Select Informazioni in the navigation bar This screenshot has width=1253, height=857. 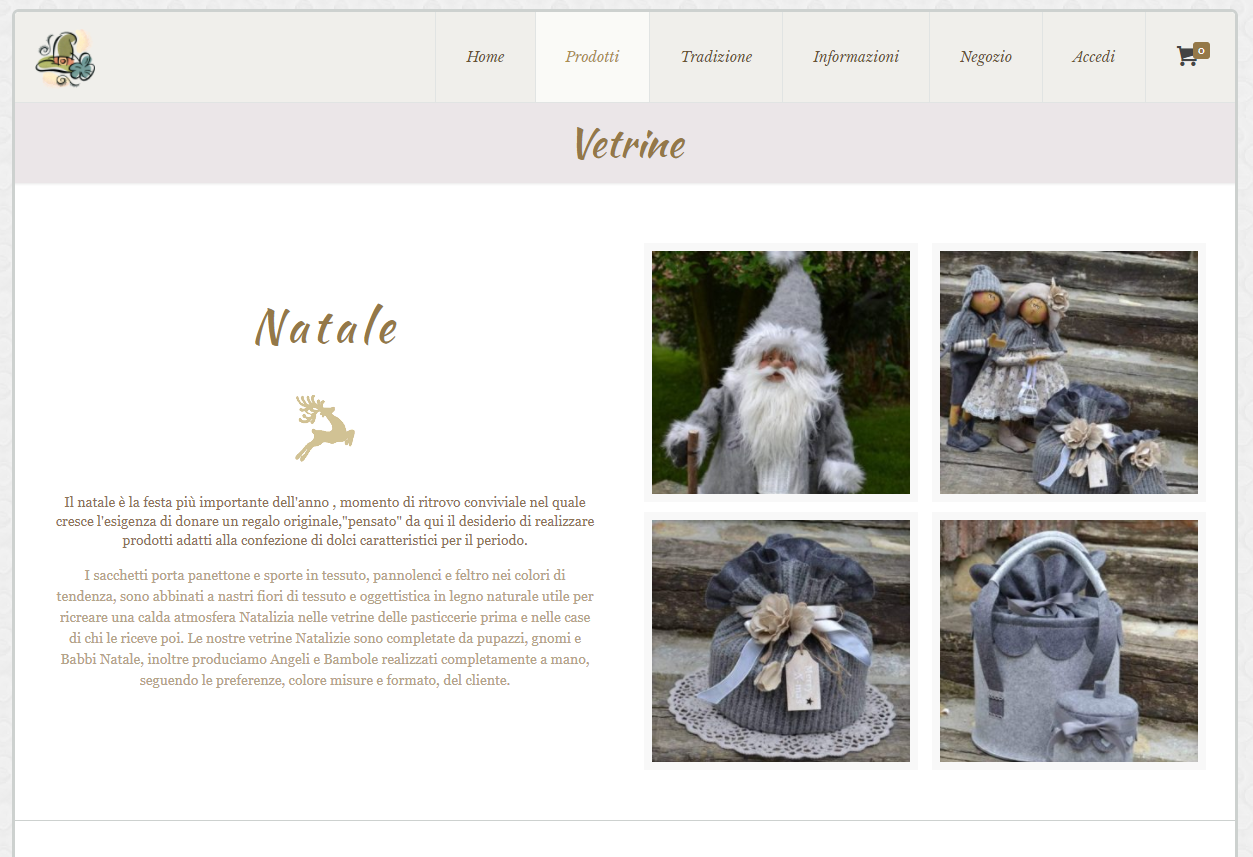tap(856, 57)
